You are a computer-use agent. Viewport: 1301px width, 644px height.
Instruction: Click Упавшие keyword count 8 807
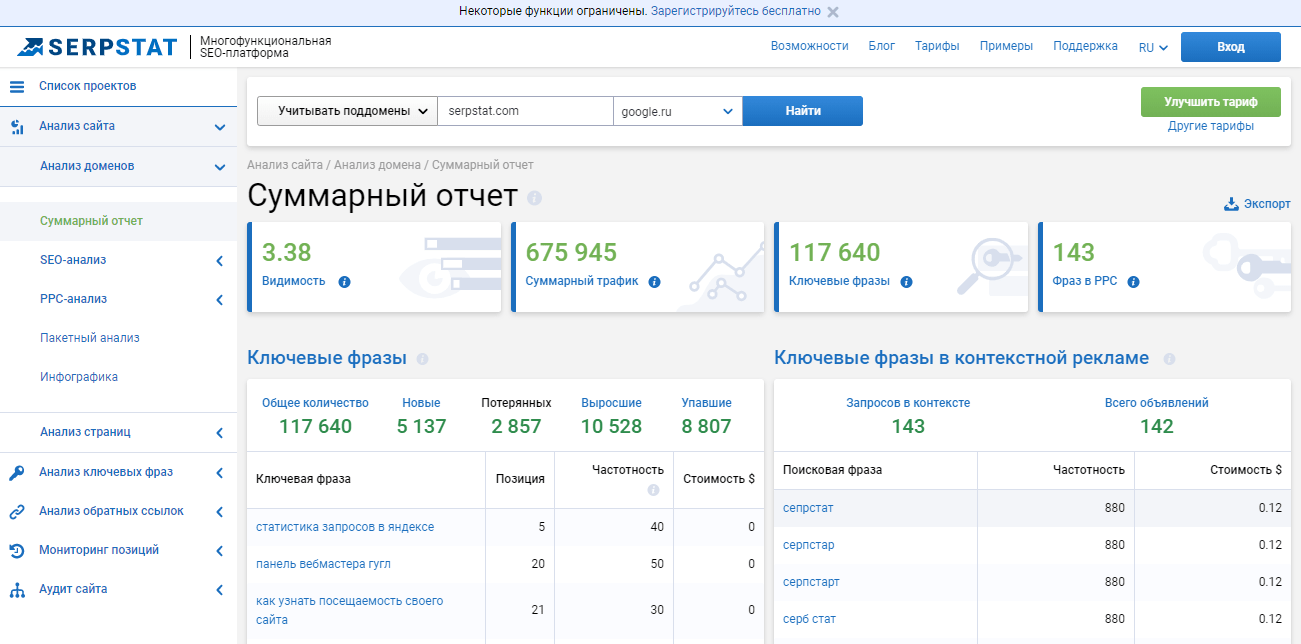[x=706, y=426]
